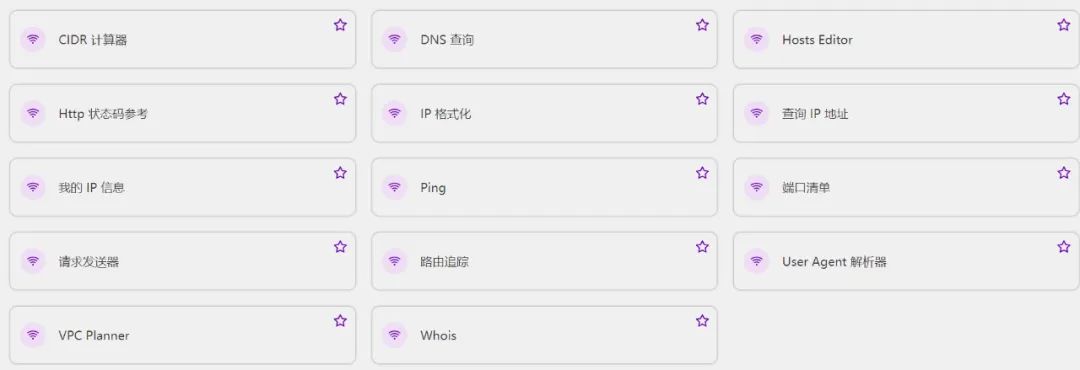Open the Whois lookup tool
This screenshot has width=1080, height=370.
(x=544, y=335)
